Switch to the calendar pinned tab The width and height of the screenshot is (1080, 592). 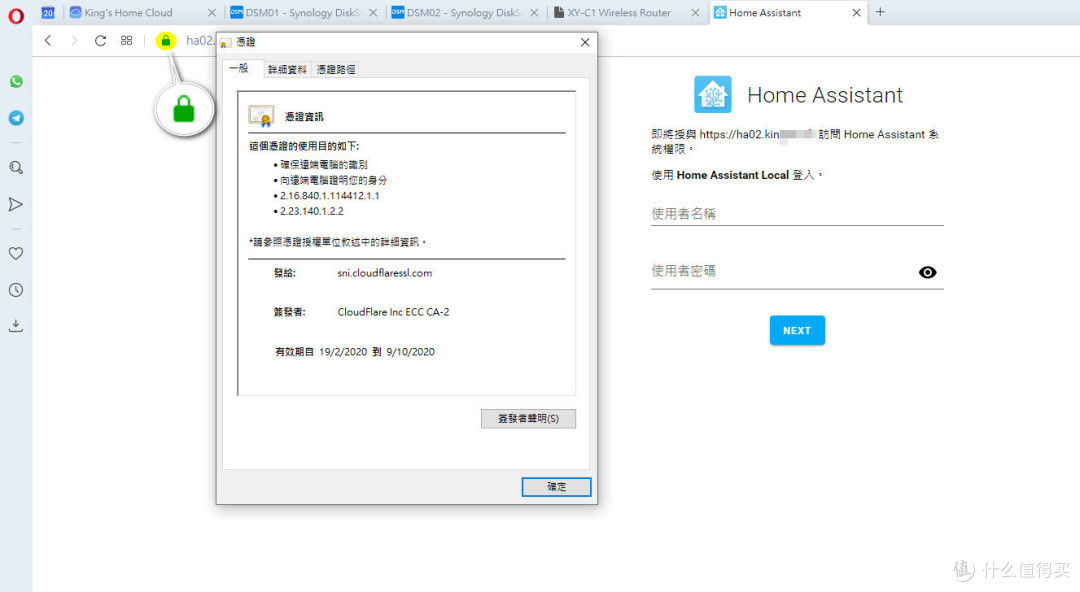tap(48, 12)
